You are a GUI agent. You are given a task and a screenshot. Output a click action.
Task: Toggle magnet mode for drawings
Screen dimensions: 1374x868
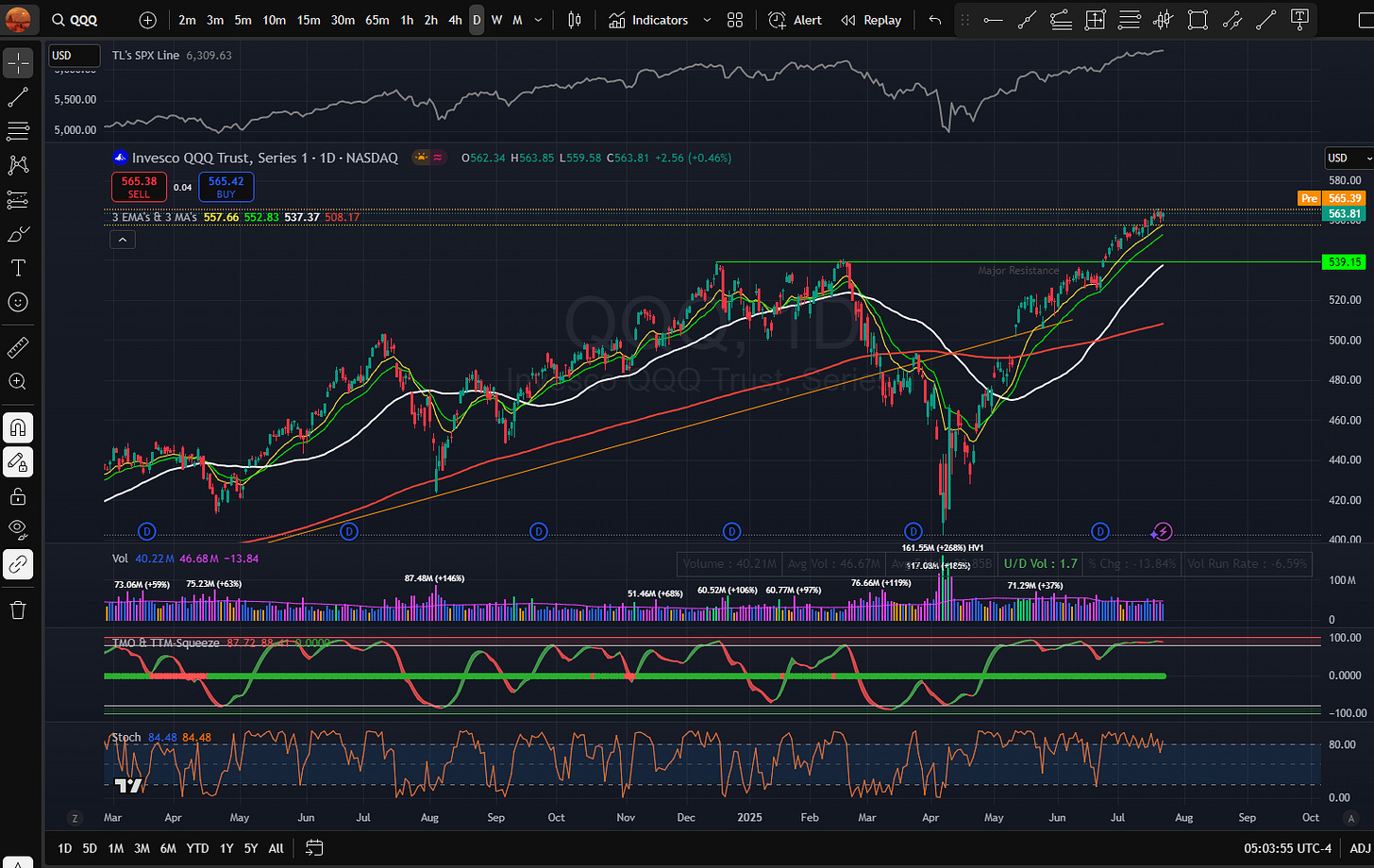18,428
